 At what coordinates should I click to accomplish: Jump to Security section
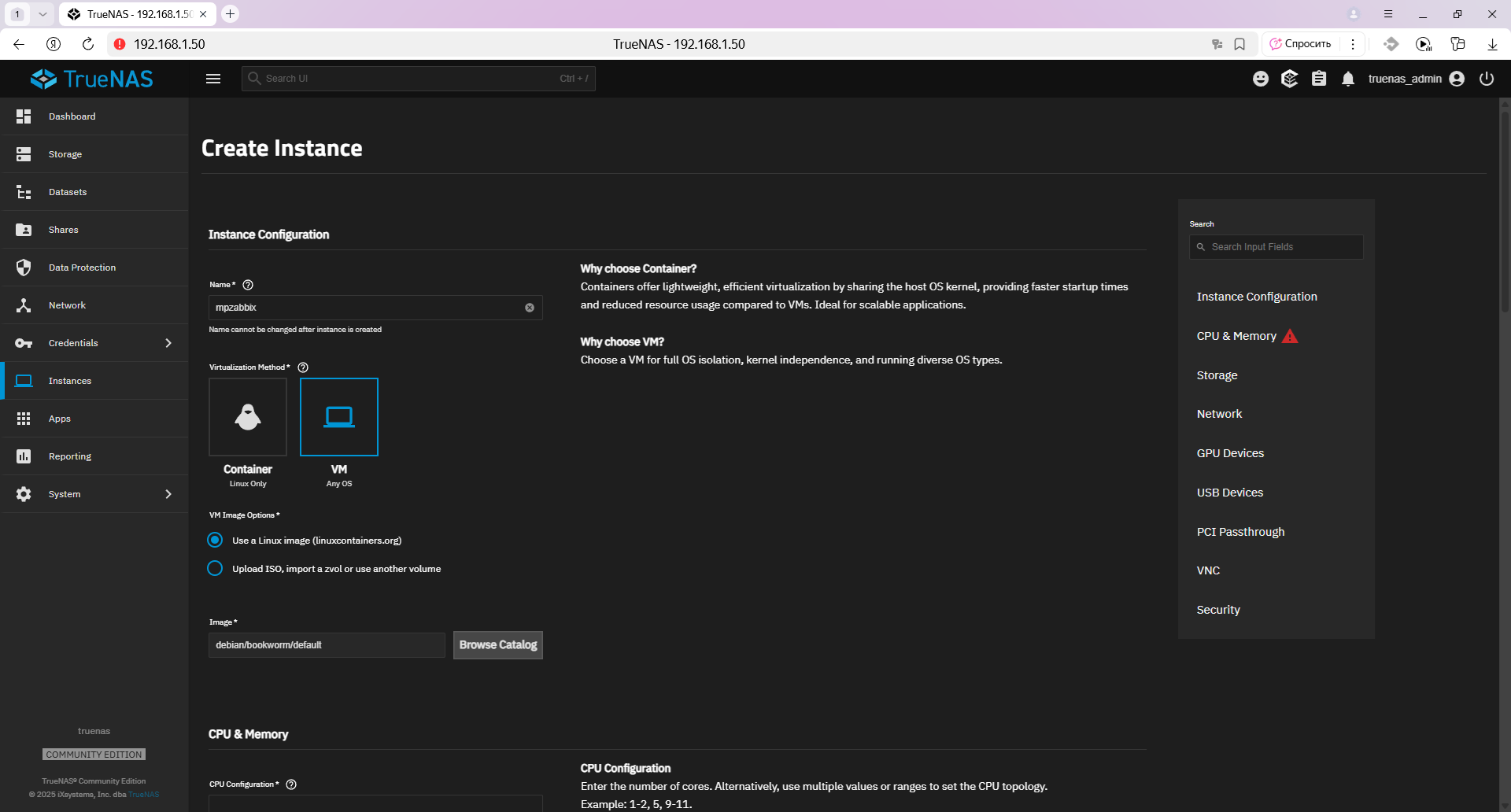click(1218, 610)
